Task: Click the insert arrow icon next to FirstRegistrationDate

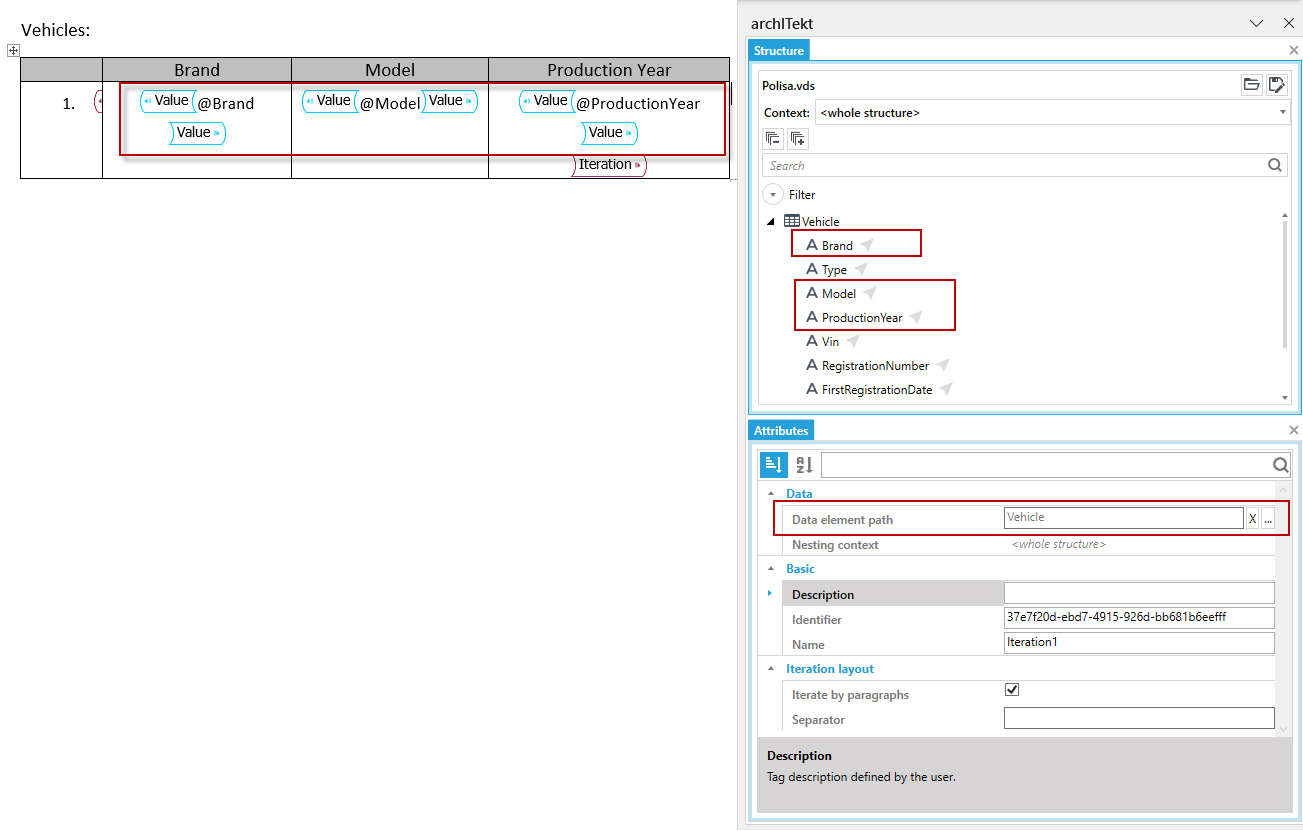Action: point(945,389)
